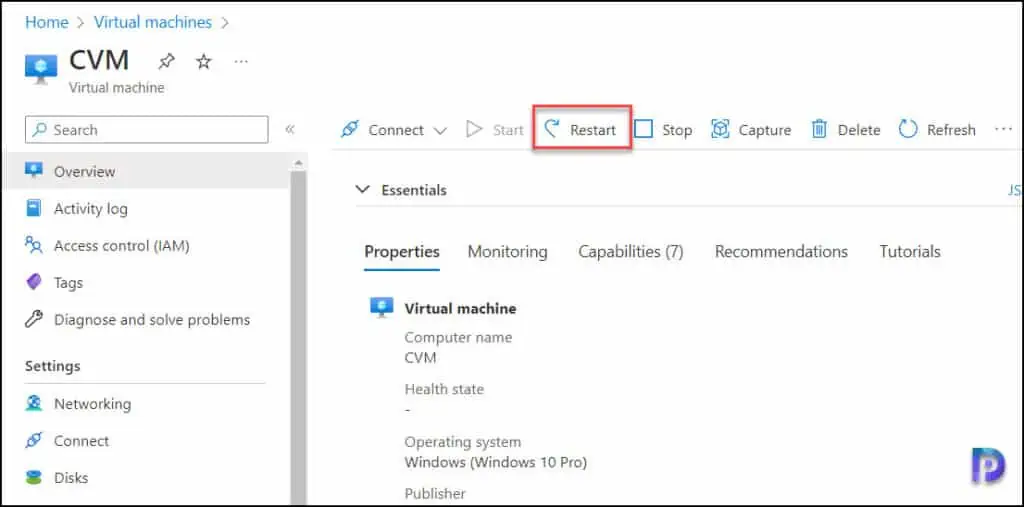This screenshot has height=507, width=1024.
Task: Go to Home breadcrumb link
Action: [x=46, y=22]
